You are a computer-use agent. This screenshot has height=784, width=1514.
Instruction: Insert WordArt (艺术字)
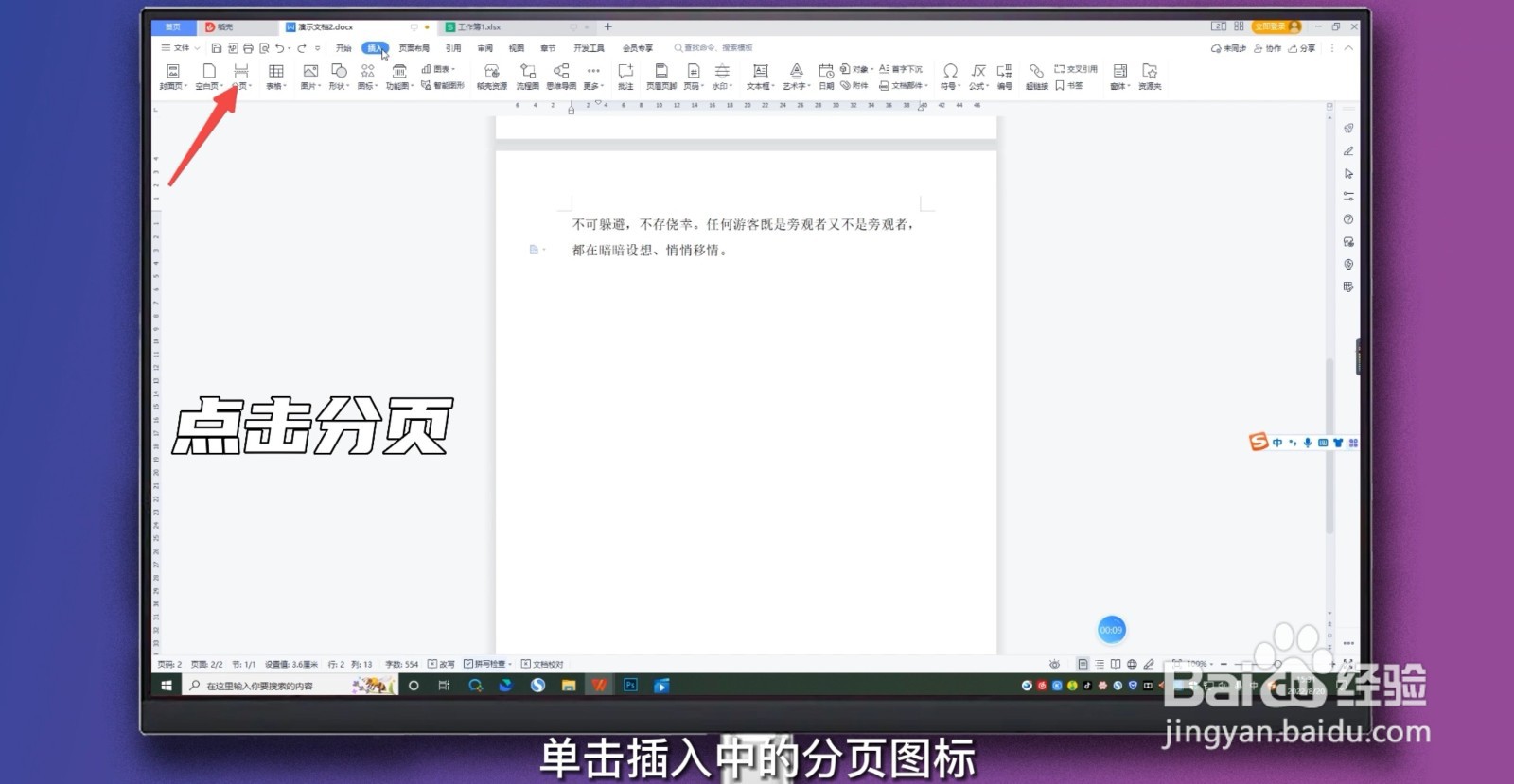coord(797,77)
